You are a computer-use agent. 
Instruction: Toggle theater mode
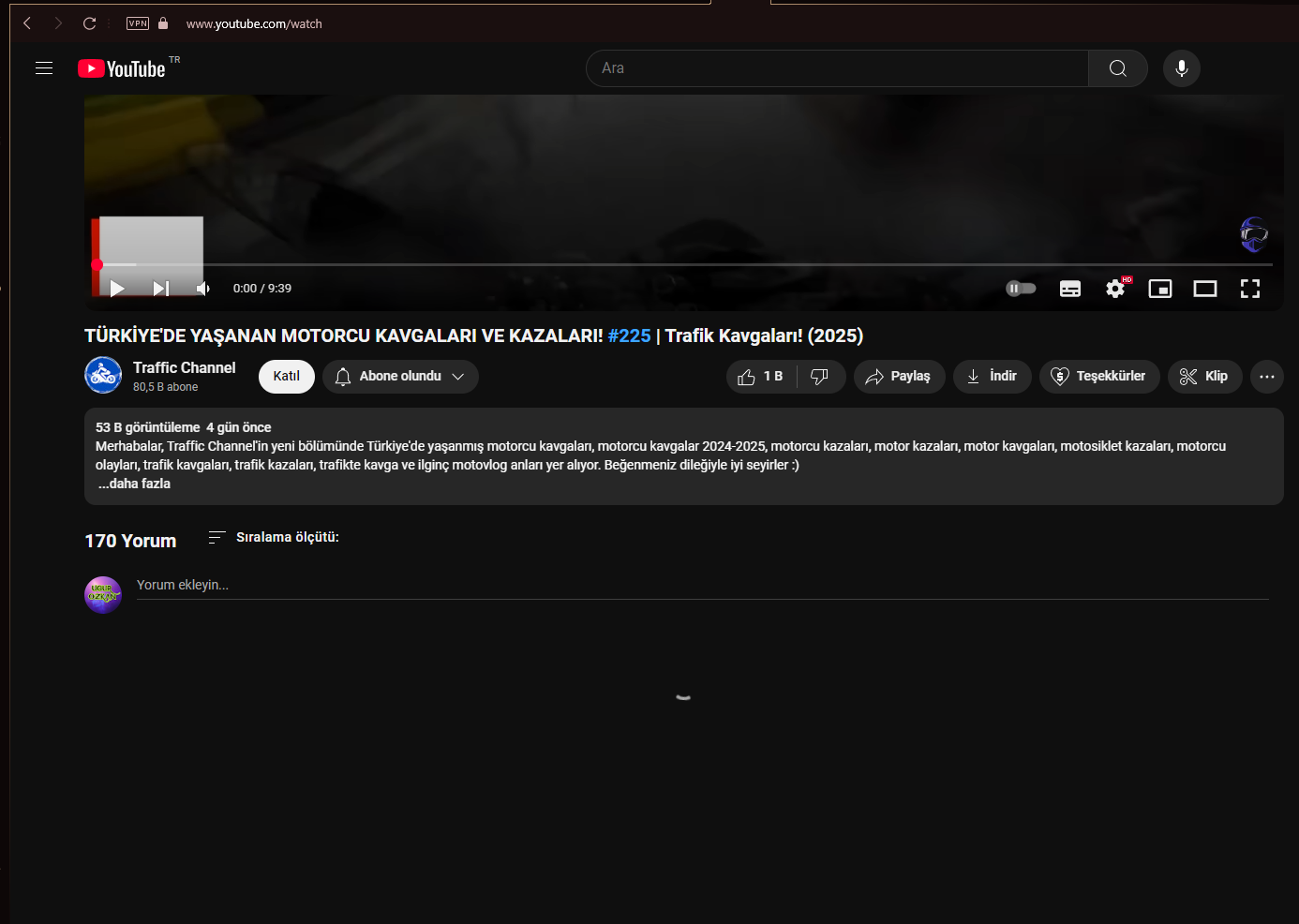[1205, 289]
